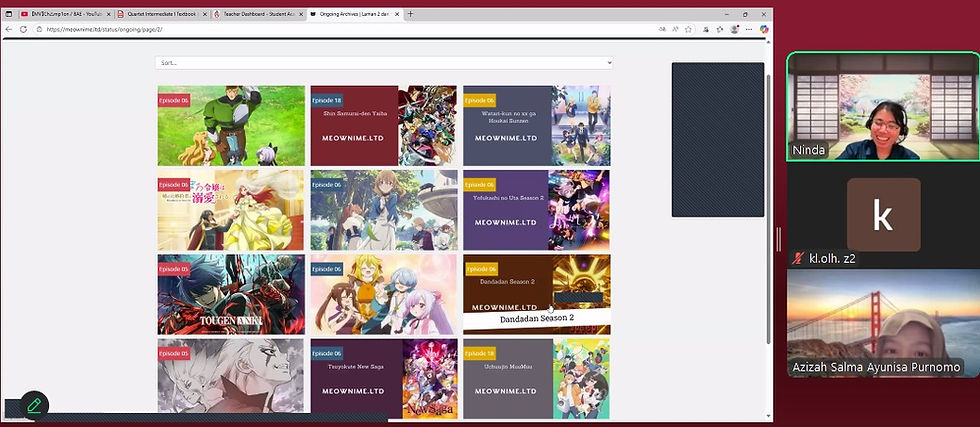Activate the read aloud icon
Viewport: 980px width, 427px height.
675,29
